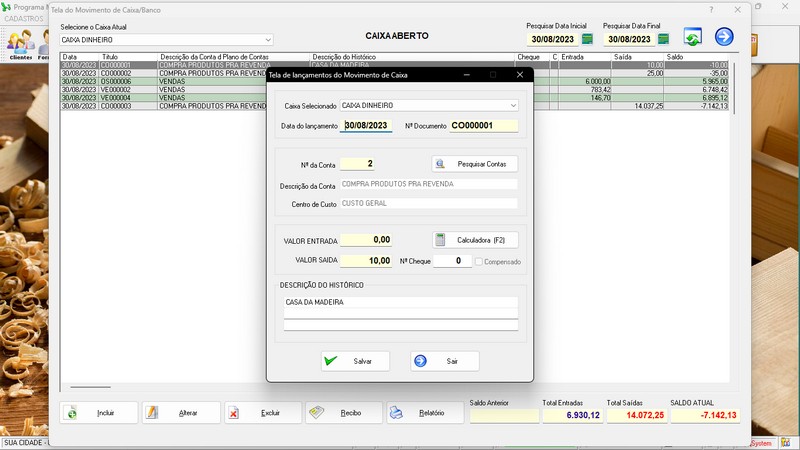800x450 pixels.
Task: Click the Alterar button
Action: [x=181, y=413]
